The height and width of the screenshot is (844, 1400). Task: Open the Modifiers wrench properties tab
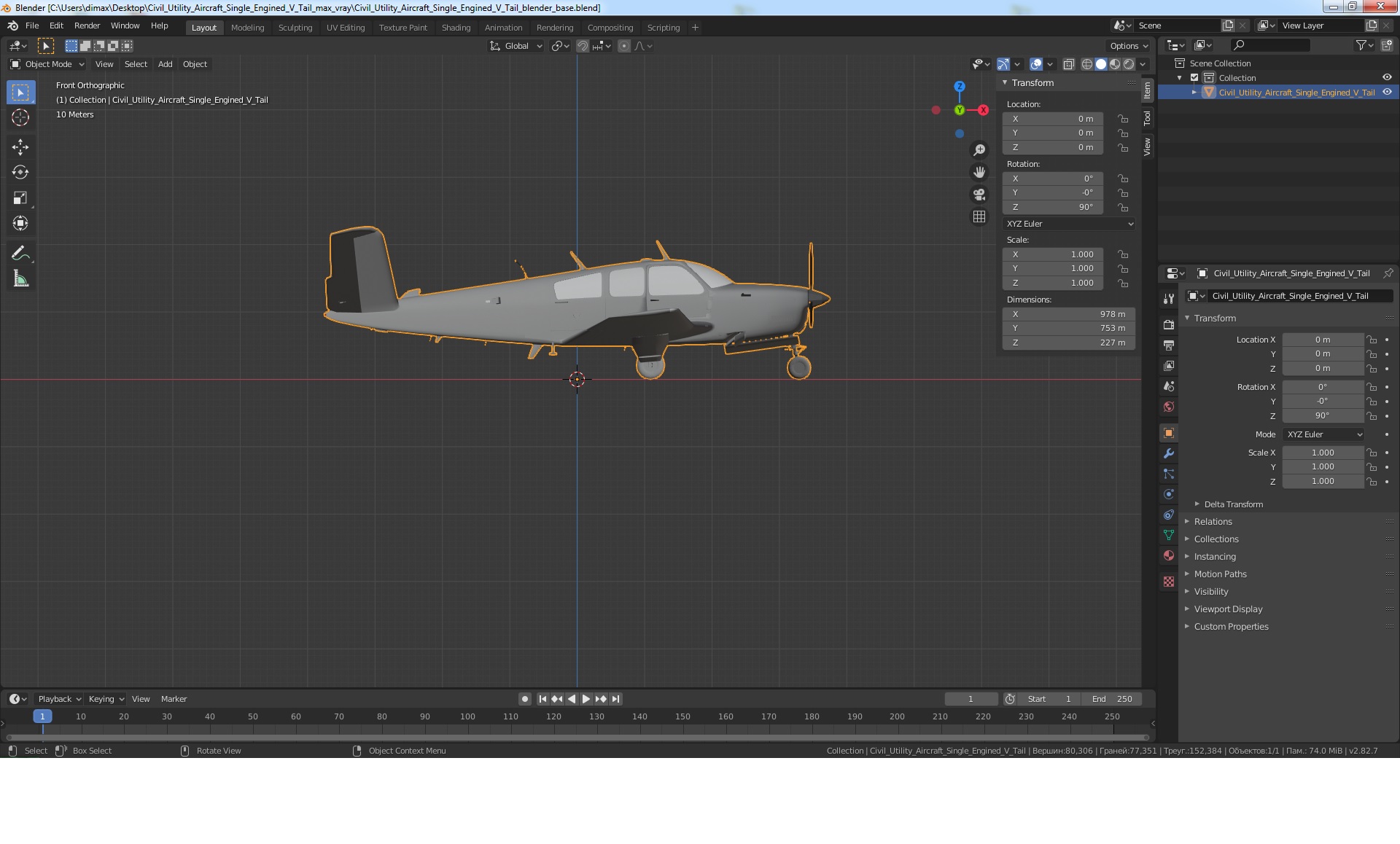[x=1169, y=453]
